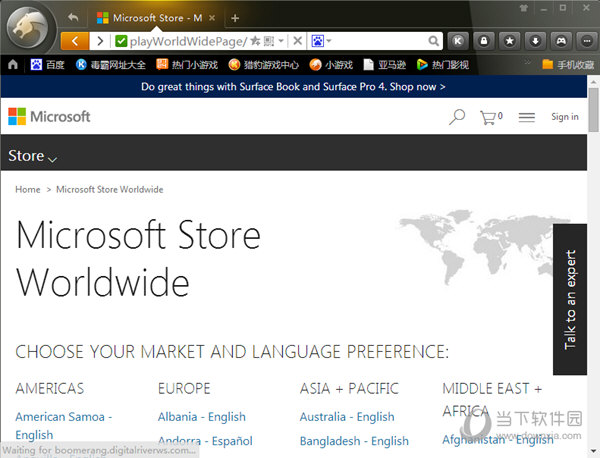This screenshot has height=458, width=600.
Task: Click in the browser search input field
Action: (x=380, y=41)
